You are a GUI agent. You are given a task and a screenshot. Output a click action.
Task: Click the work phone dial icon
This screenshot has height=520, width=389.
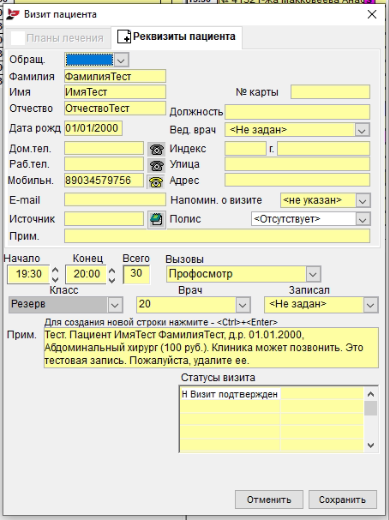coord(156,165)
